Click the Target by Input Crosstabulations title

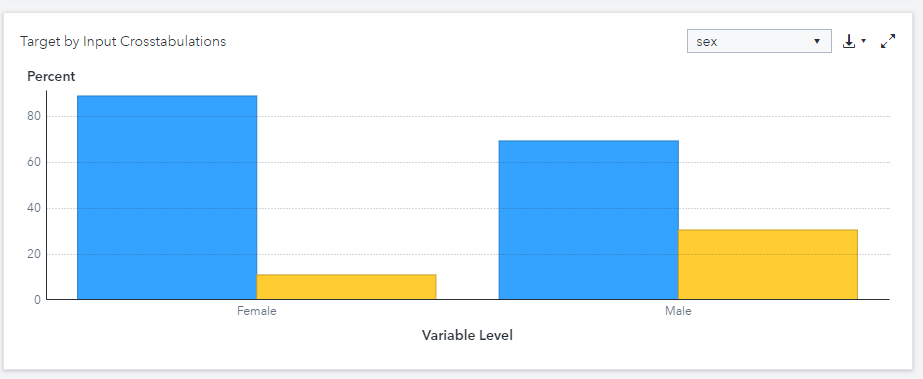click(x=123, y=41)
